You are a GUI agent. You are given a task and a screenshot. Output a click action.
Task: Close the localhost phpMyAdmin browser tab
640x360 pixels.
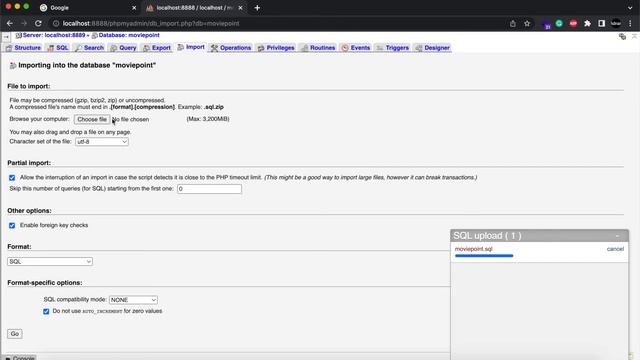point(240,8)
